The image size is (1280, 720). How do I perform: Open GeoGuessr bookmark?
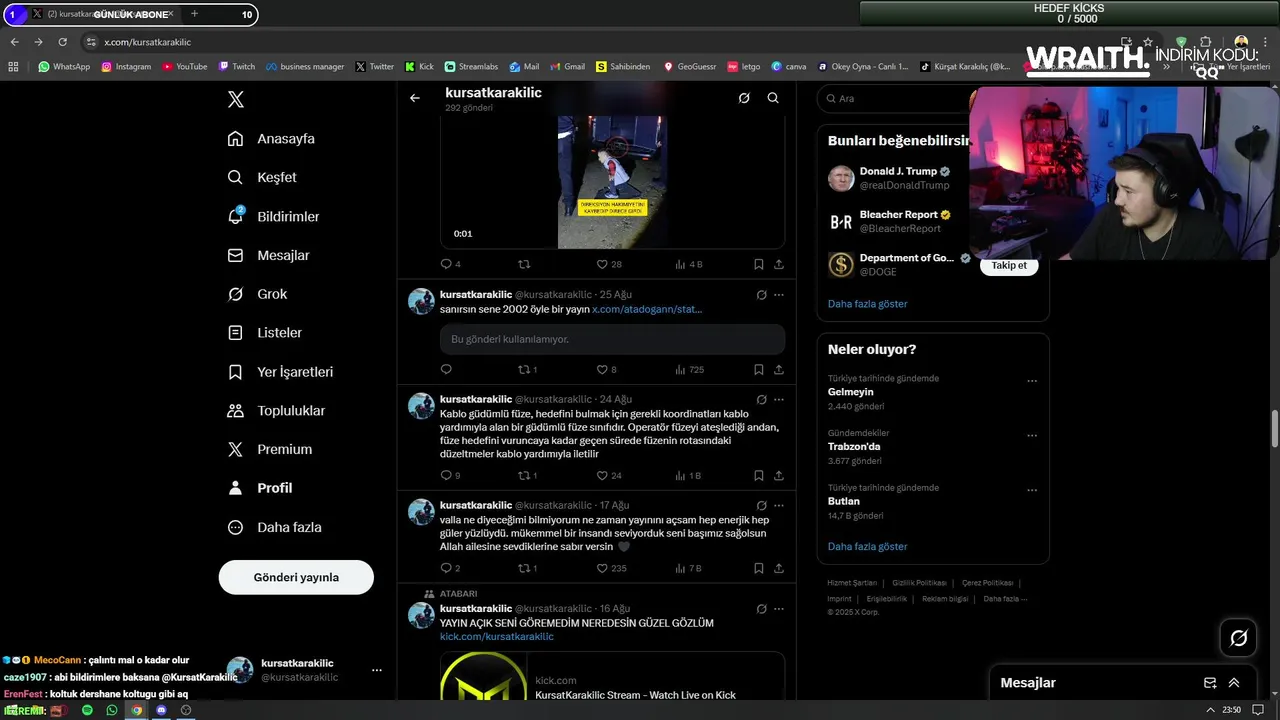click(689, 67)
